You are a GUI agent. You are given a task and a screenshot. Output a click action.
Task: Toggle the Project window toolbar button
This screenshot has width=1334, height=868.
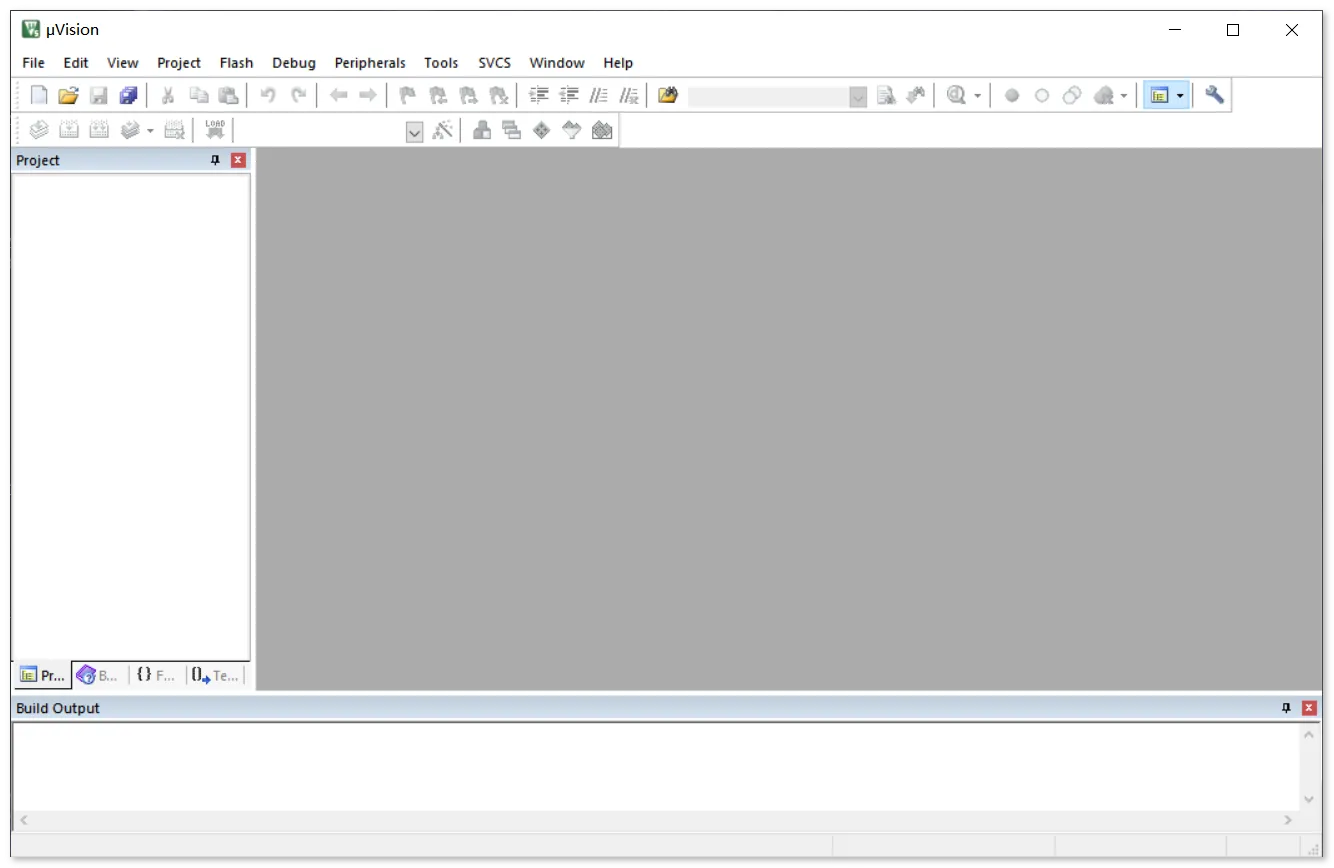pyautogui.click(x=1160, y=95)
